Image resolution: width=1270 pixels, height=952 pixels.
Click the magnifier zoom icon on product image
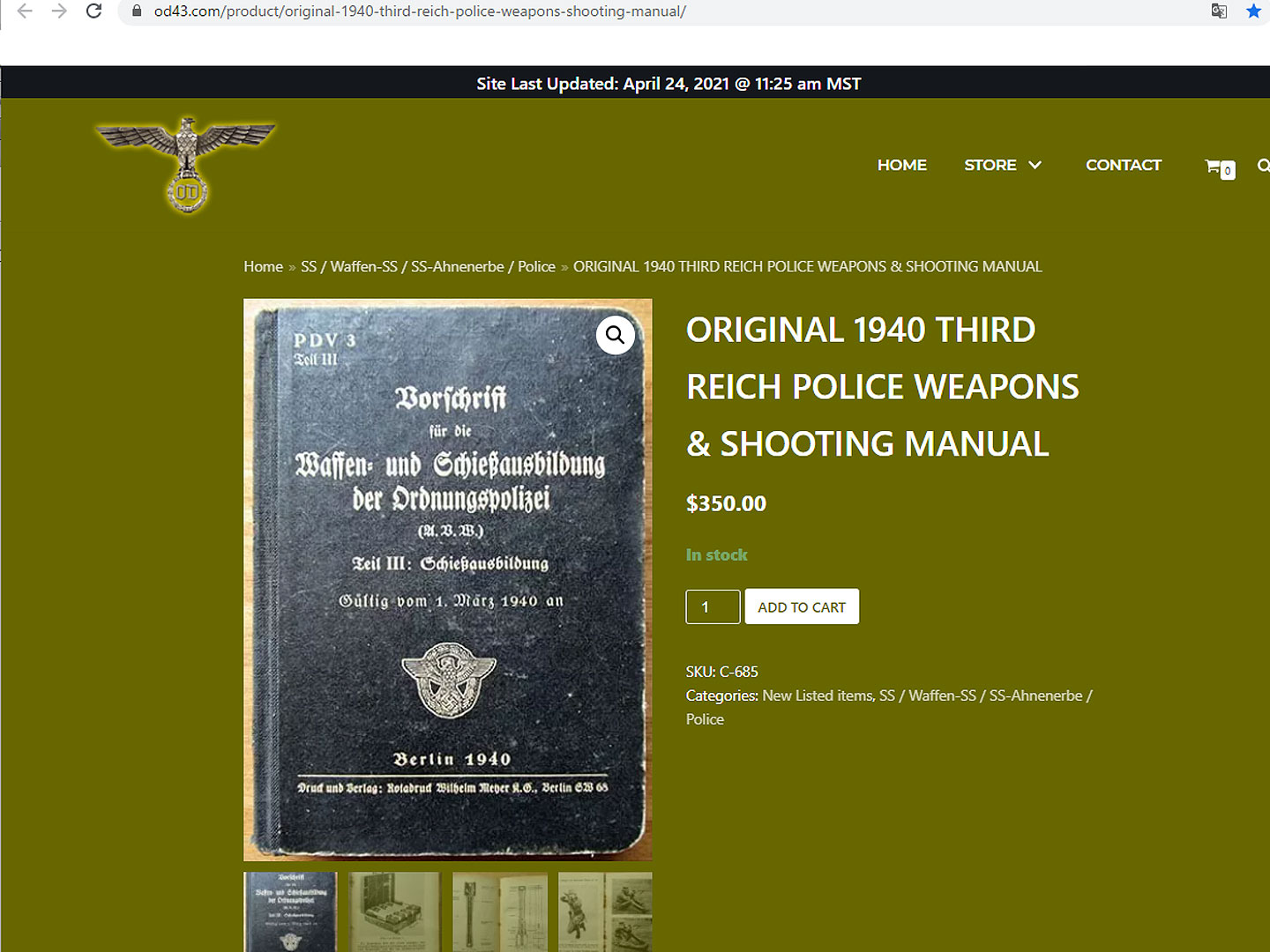click(x=615, y=335)
